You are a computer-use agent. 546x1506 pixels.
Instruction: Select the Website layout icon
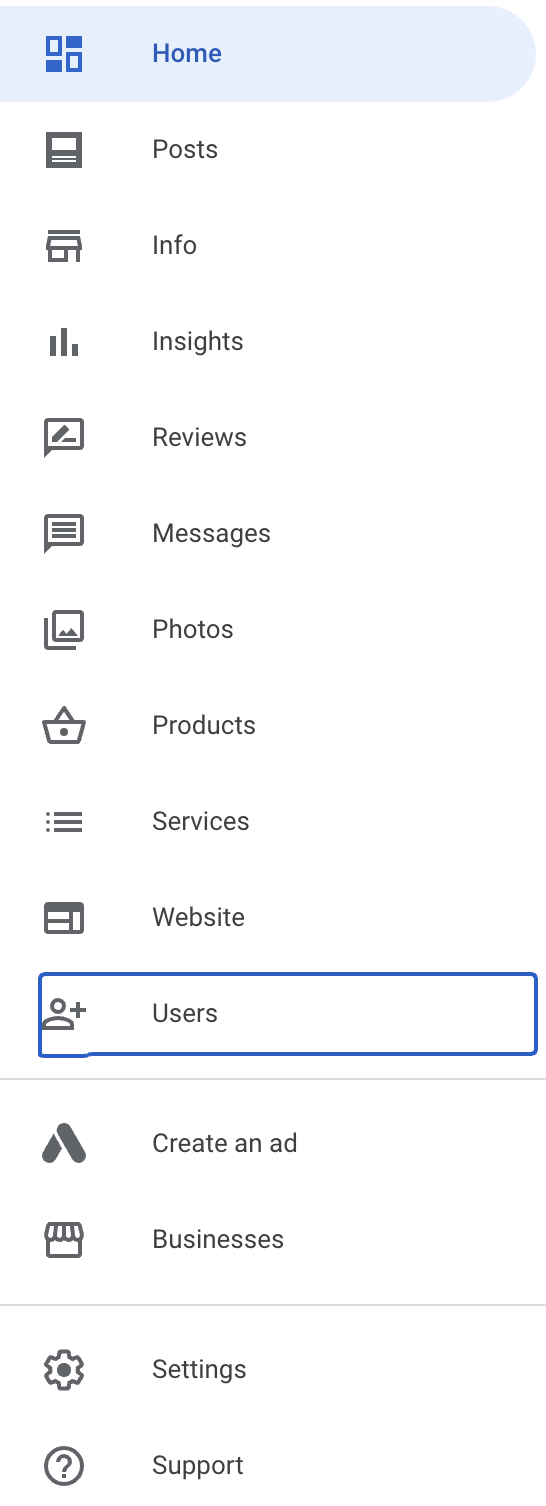coord(64,918)
